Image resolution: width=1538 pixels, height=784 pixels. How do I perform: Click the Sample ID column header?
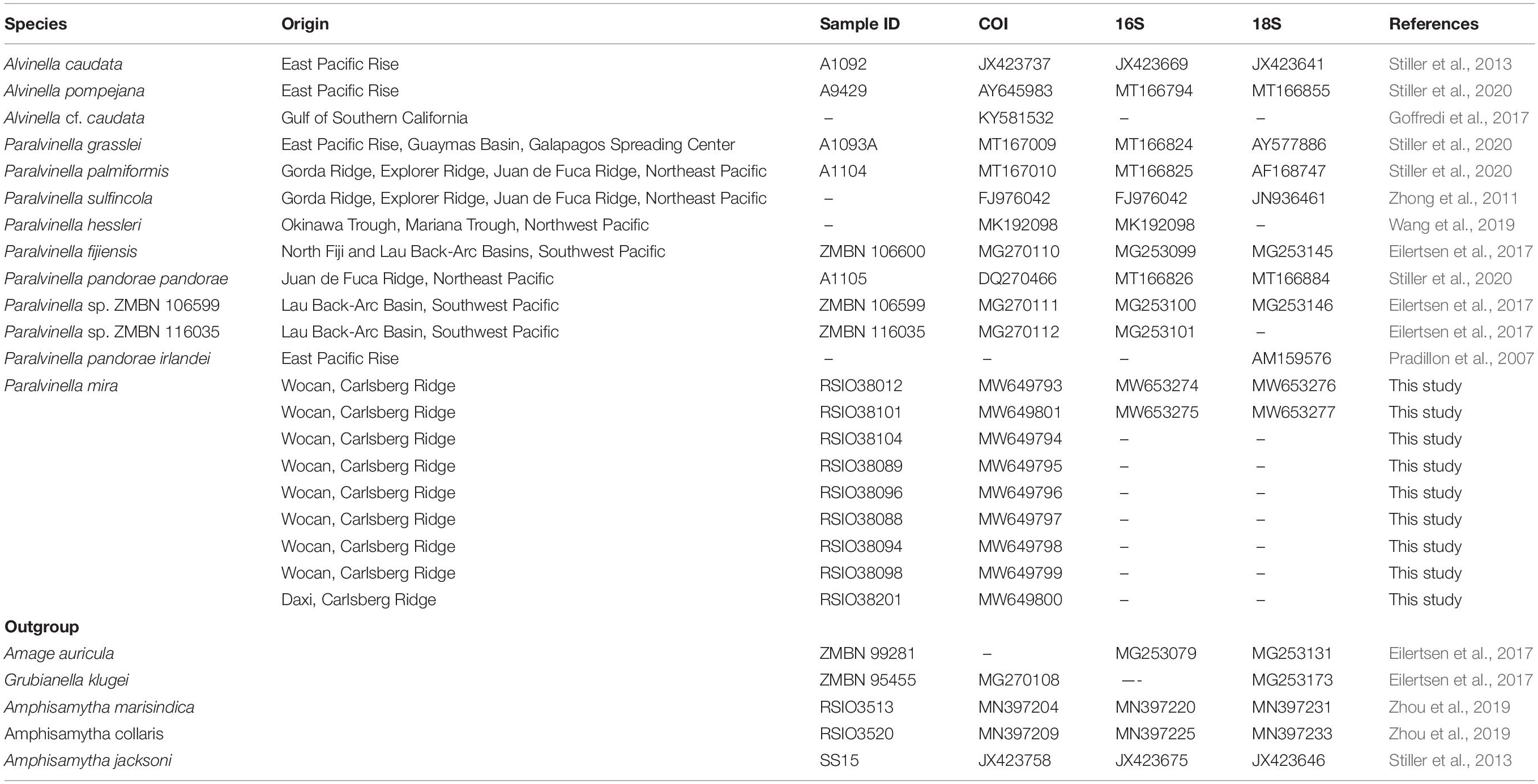point(859,24)
